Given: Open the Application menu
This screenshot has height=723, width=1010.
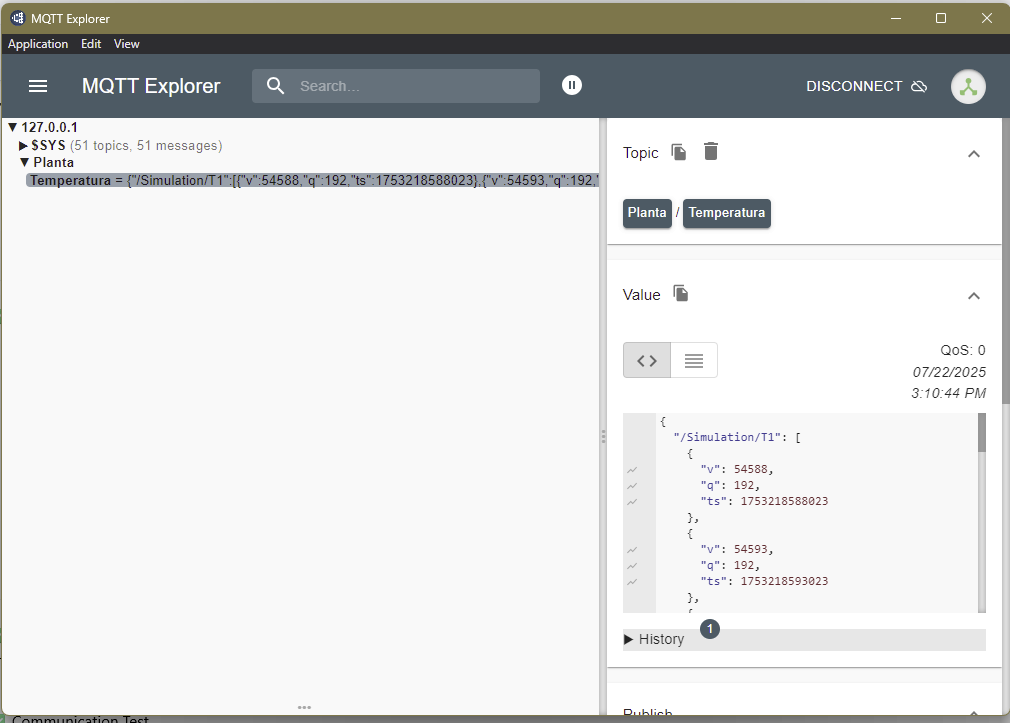Looking at the screenshot, I should [38, 44].
